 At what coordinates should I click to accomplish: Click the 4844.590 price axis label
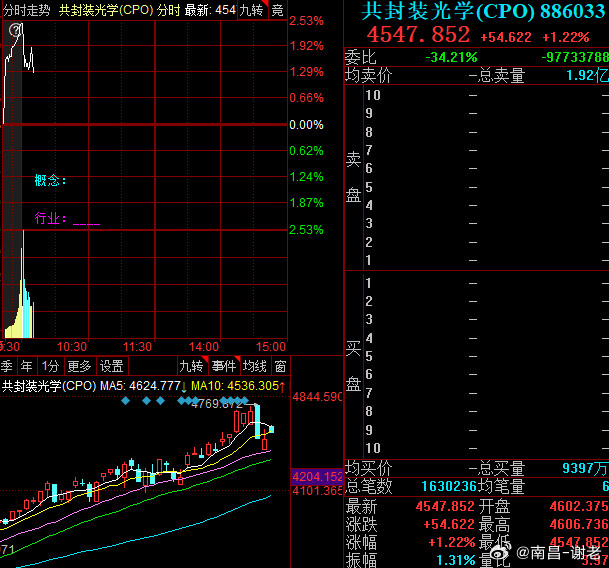coord(317,397)
